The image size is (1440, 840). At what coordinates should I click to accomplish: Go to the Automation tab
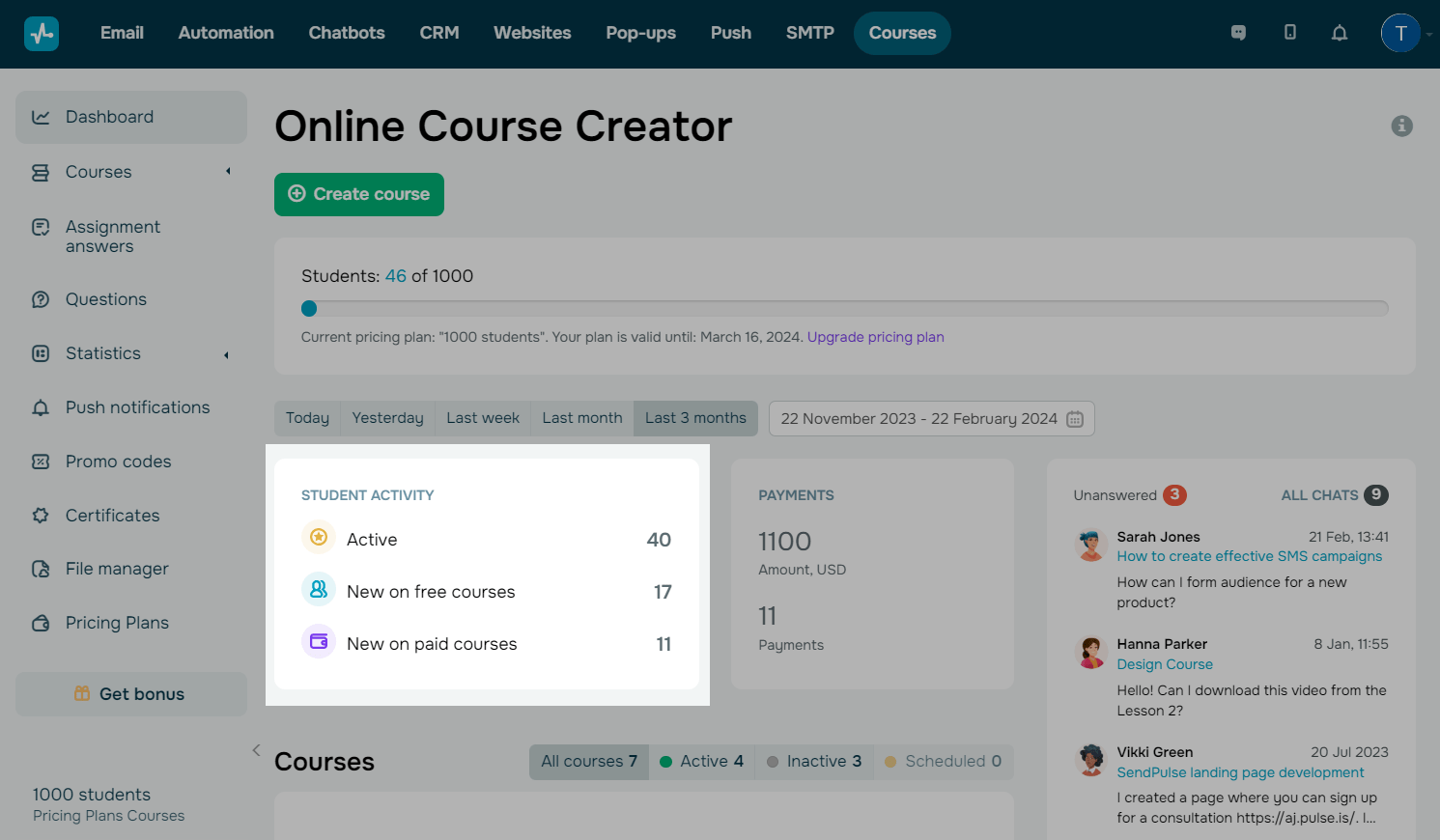(x=226, y=33)
